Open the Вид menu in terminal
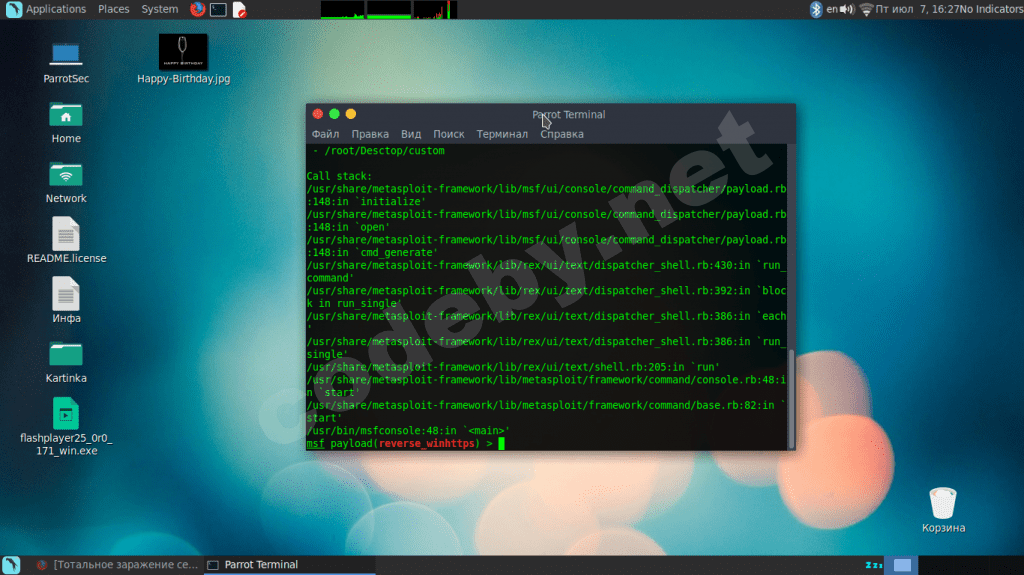Screen dimensions: 1024x575 (411, 134)
